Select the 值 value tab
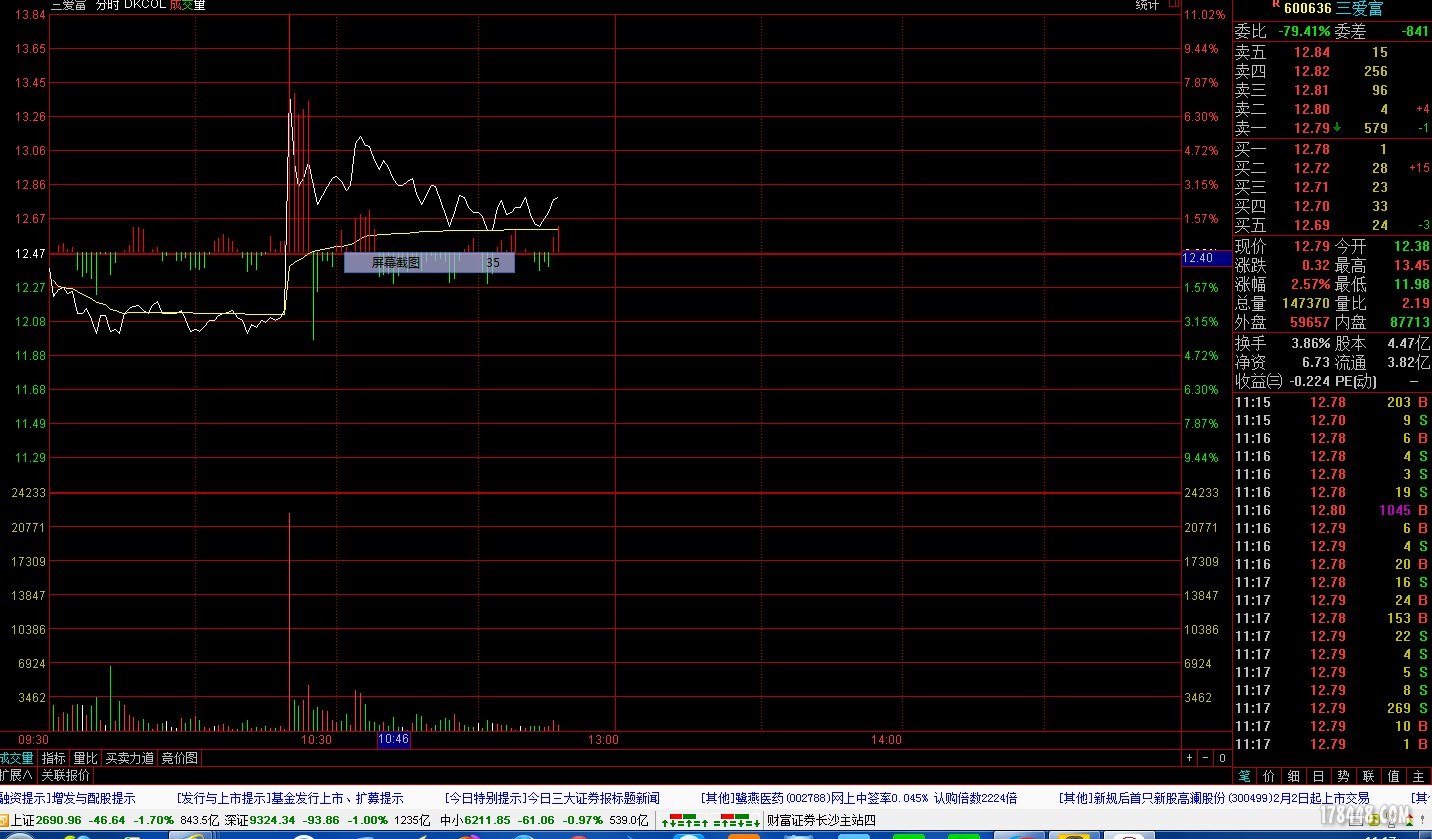 [x=1394, y=776]
